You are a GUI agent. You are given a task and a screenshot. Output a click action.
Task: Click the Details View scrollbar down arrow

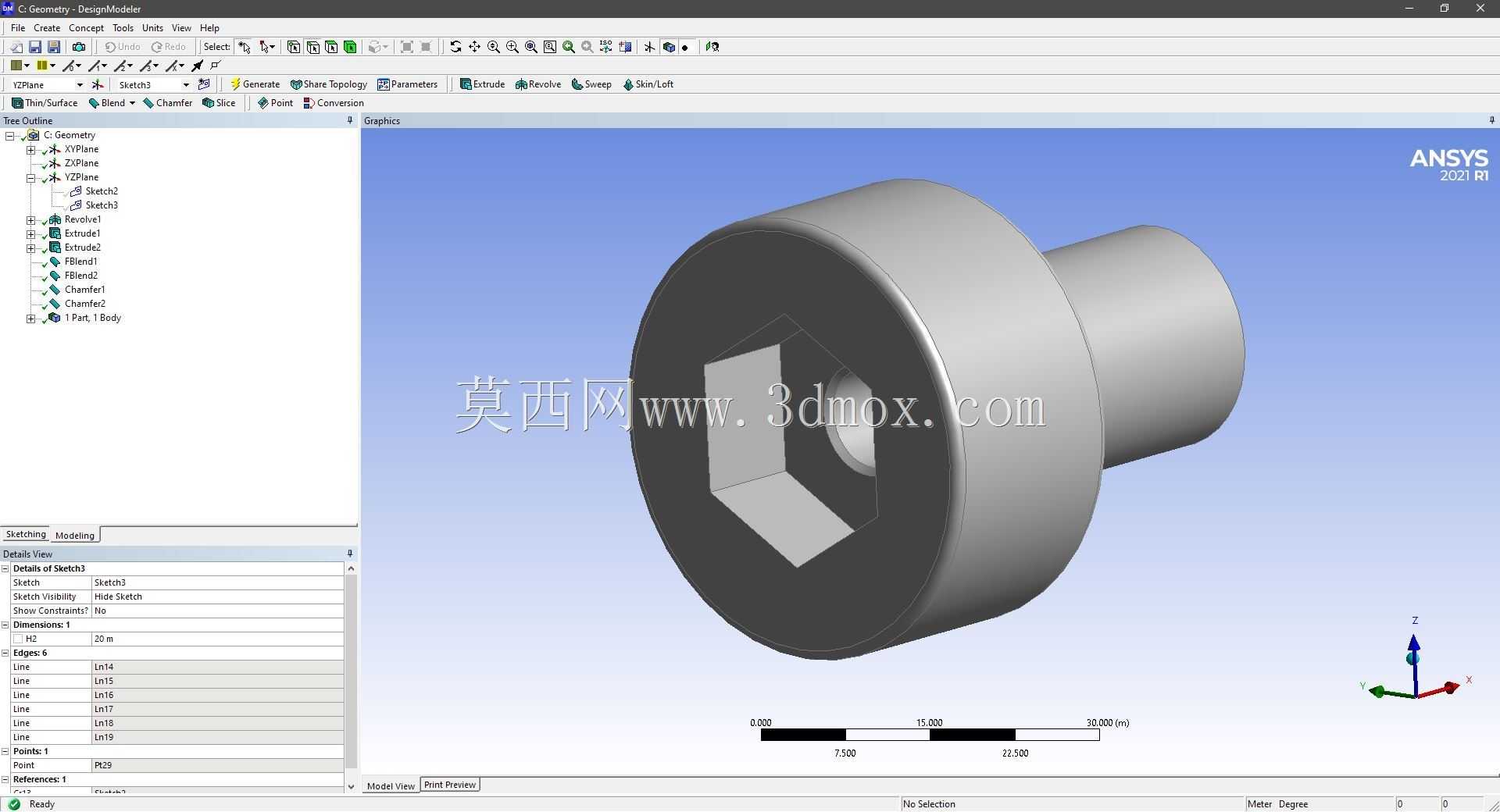(x=351, y=786)
